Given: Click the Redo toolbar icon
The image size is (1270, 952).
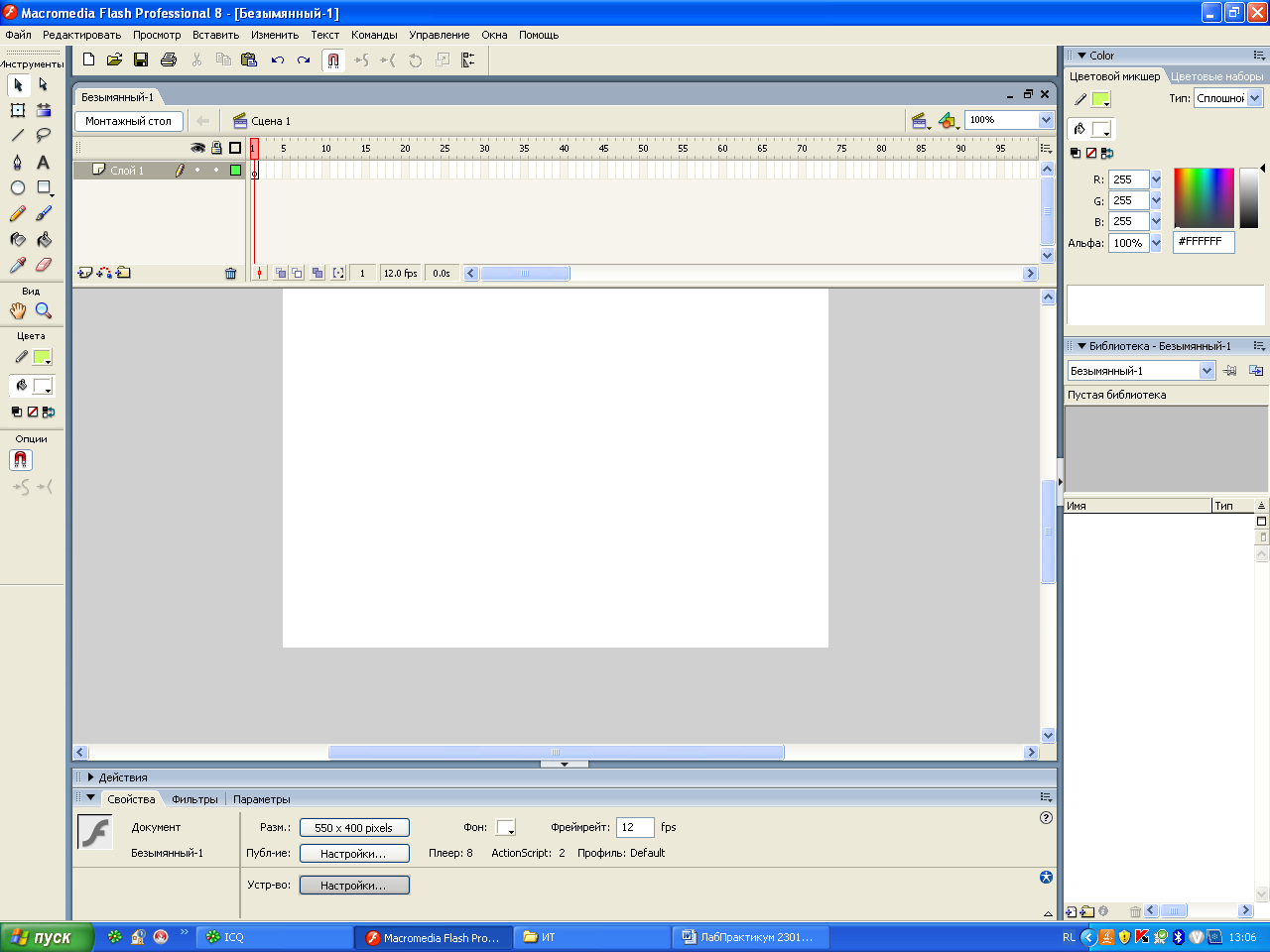Looking at the screenshot, I should (304, 59).
